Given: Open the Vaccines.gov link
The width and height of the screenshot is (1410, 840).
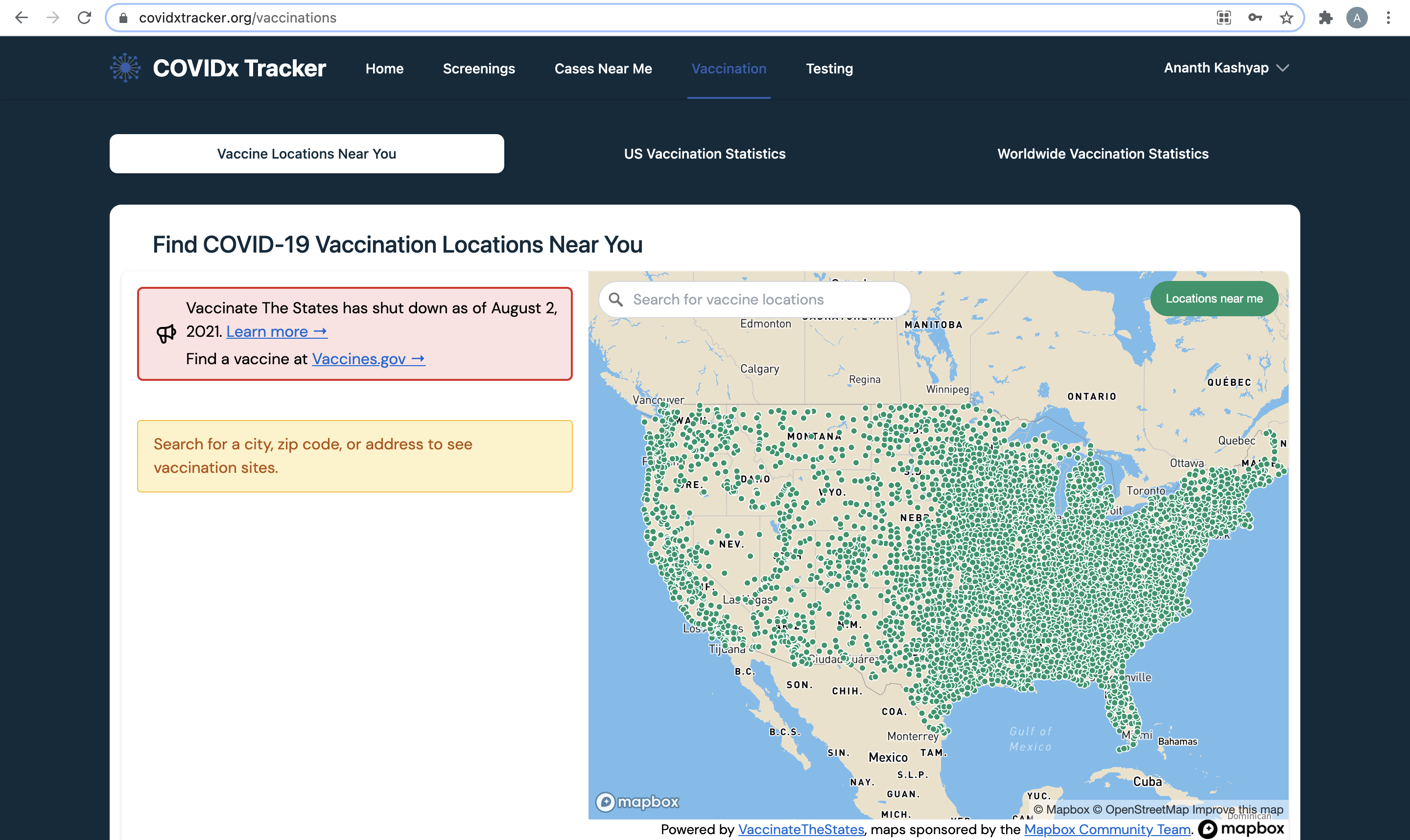Looking at the screenshot, I should 368,359.
